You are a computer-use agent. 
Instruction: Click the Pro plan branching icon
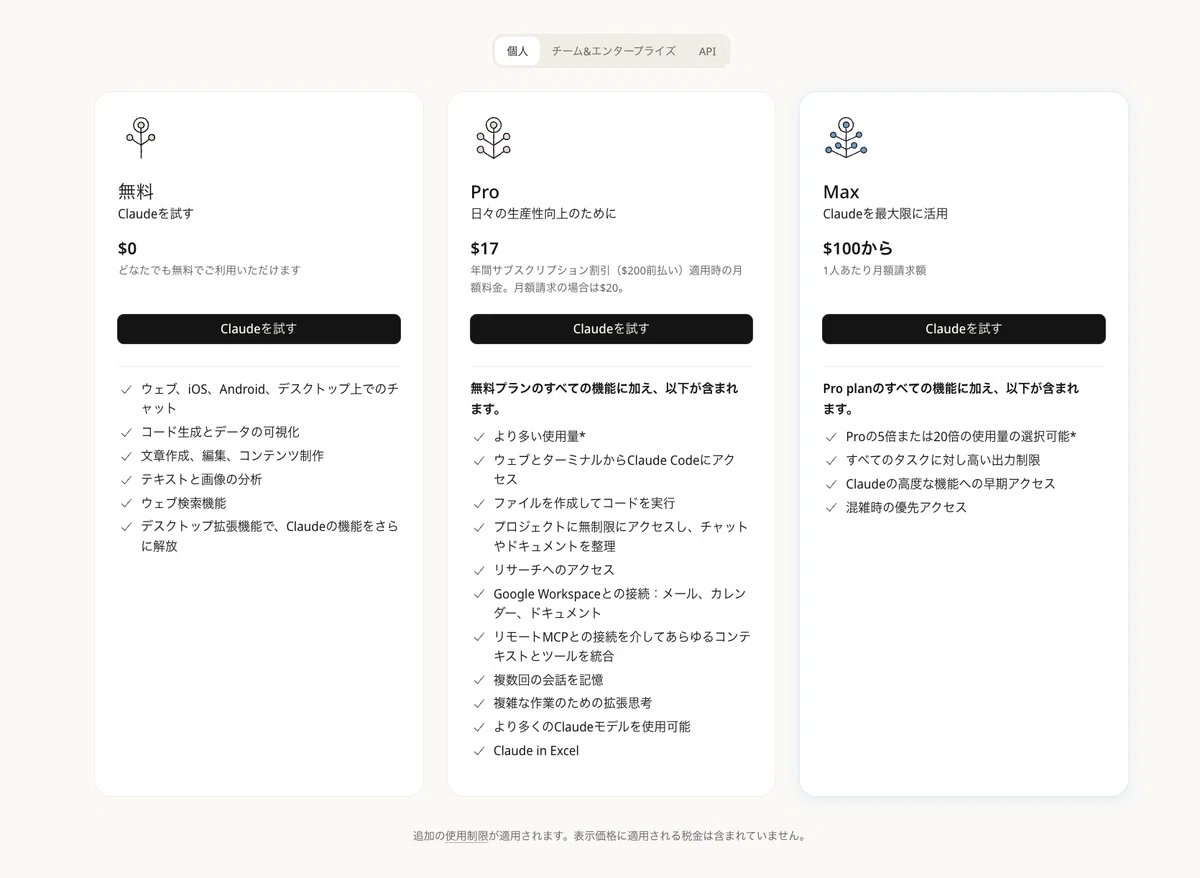click(x=493, y=137)
